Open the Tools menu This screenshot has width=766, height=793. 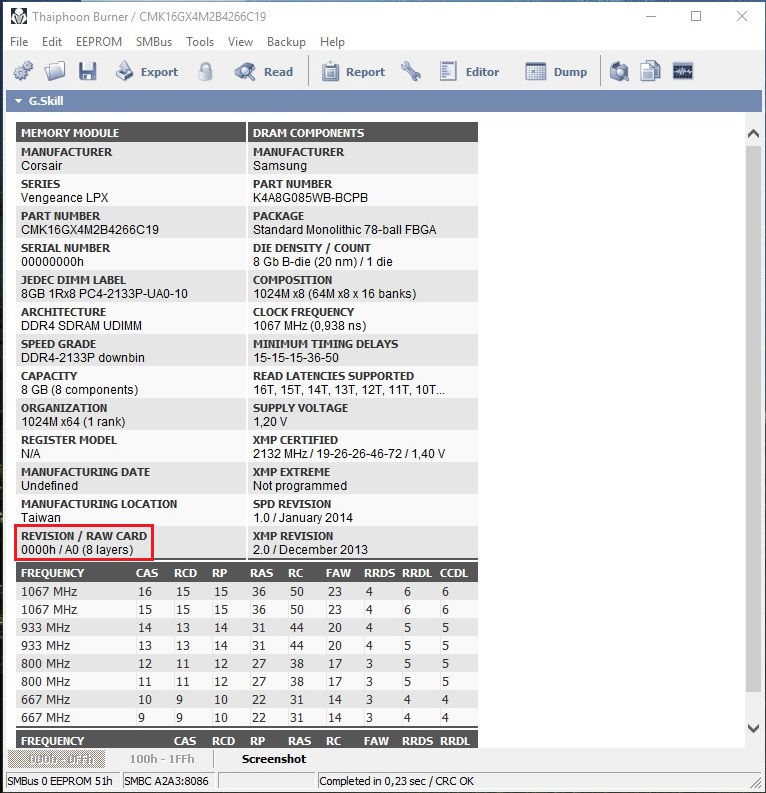200,42
